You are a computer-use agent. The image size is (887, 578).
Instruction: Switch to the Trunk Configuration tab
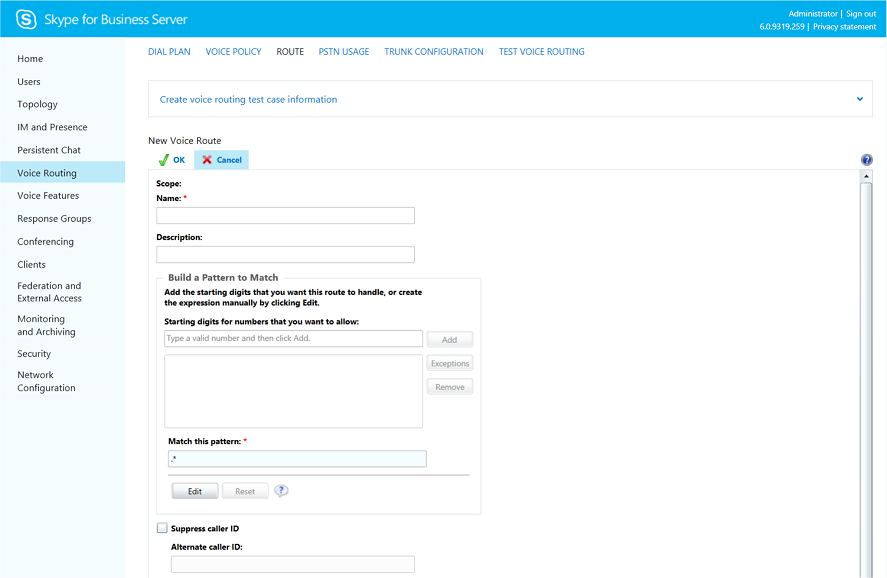pyautogui.click(x=433, y=52)
